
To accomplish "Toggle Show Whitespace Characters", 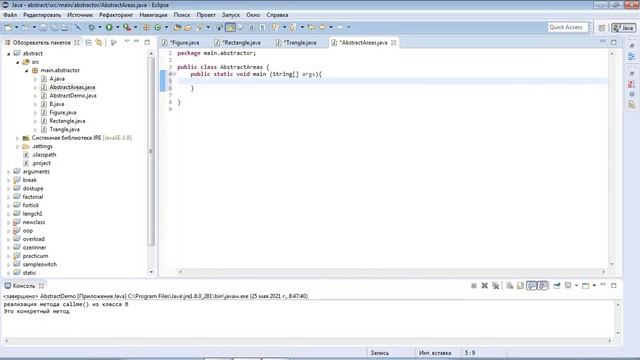I will 262,27.
